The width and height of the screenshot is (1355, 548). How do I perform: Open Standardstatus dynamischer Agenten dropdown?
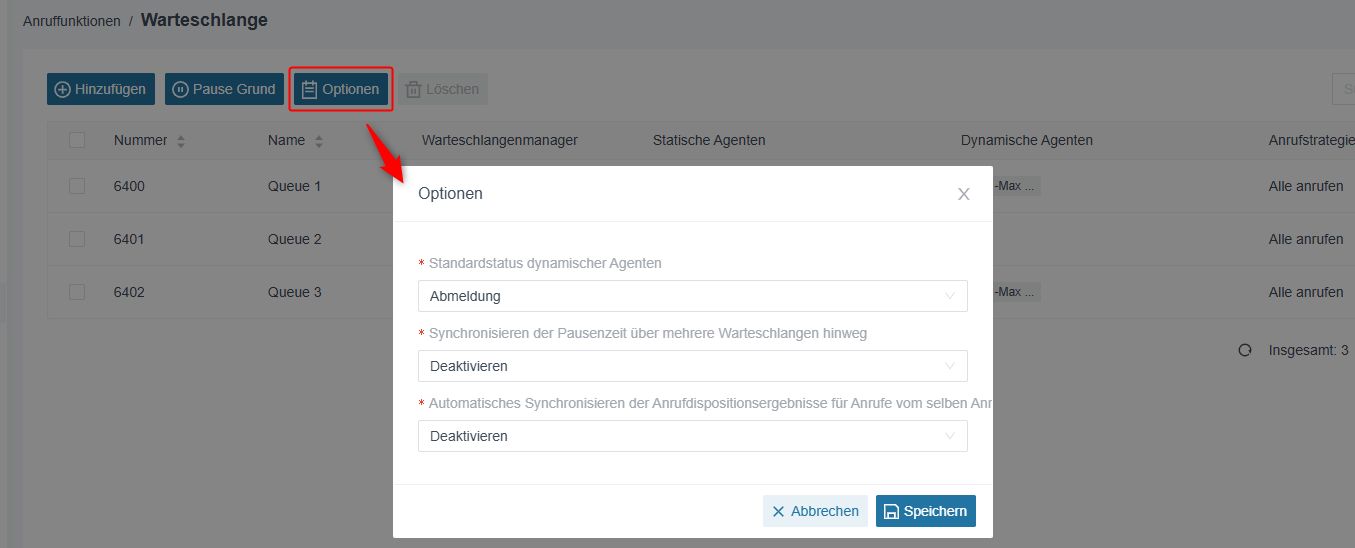[692, 296]
